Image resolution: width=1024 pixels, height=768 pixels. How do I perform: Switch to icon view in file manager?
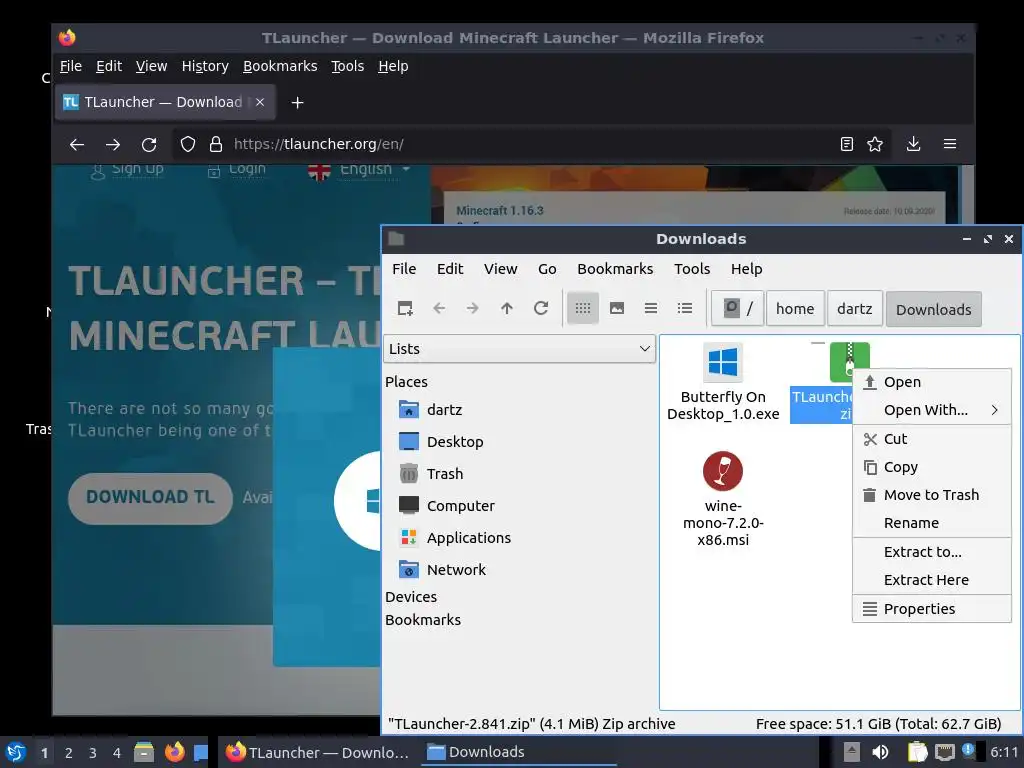583,308
